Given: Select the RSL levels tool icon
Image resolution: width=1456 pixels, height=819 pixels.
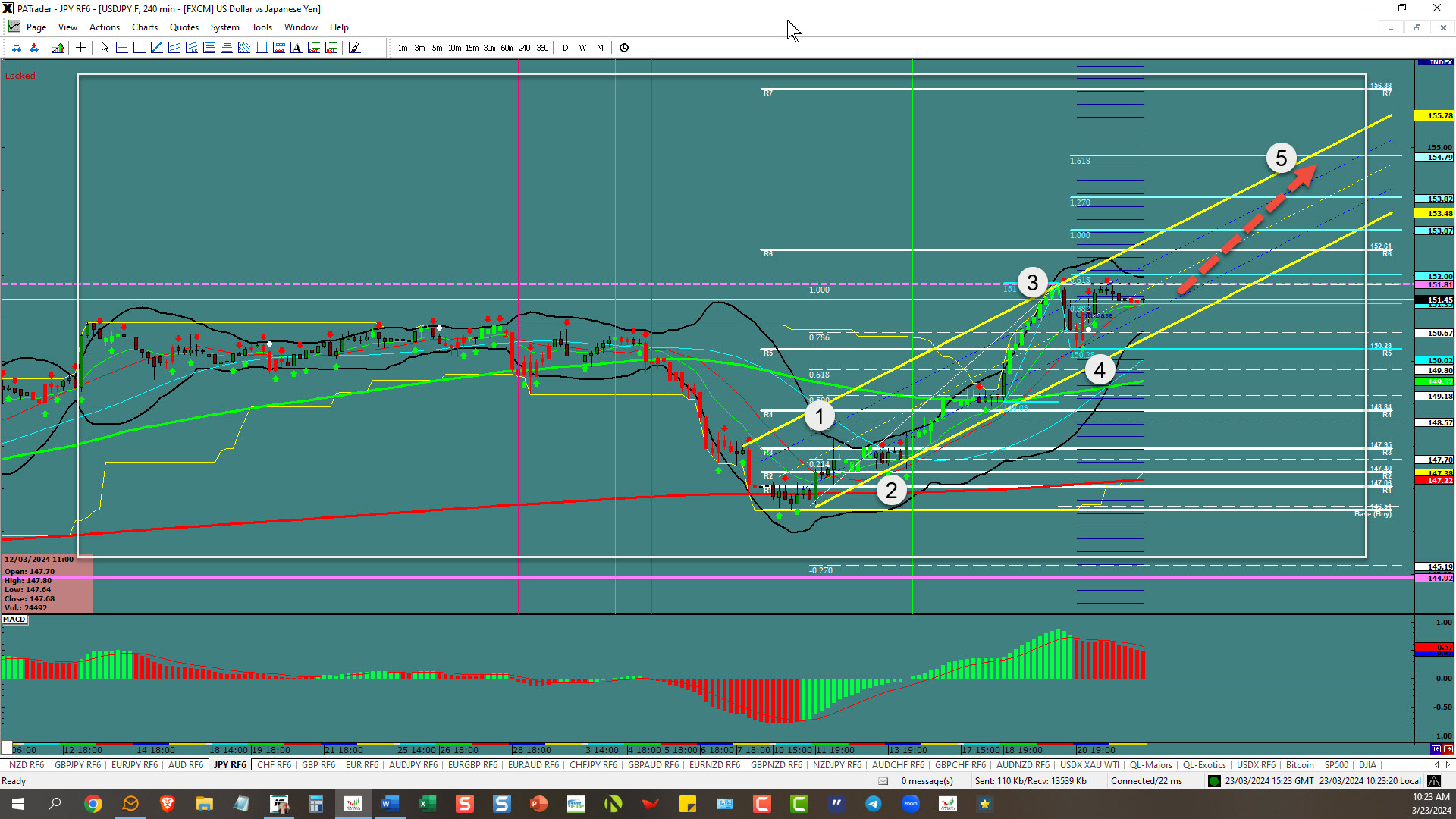Looking at the screenshot, I should pyautogui.click(x=331, y=48).
